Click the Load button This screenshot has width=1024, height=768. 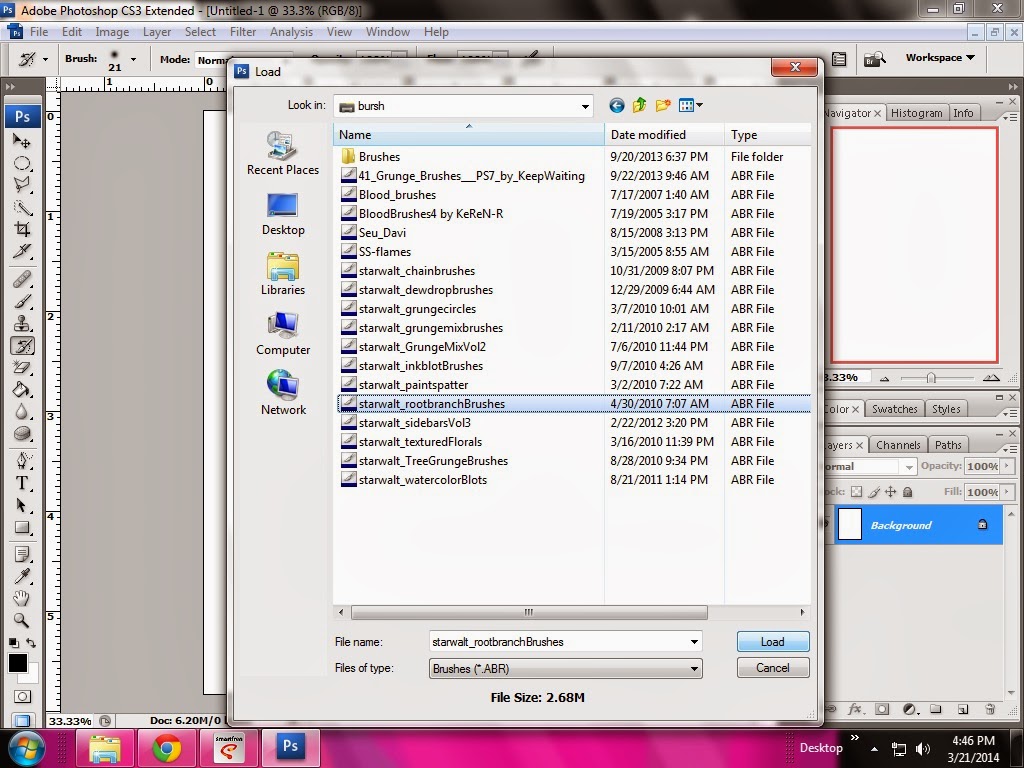[x=772, y=641]
